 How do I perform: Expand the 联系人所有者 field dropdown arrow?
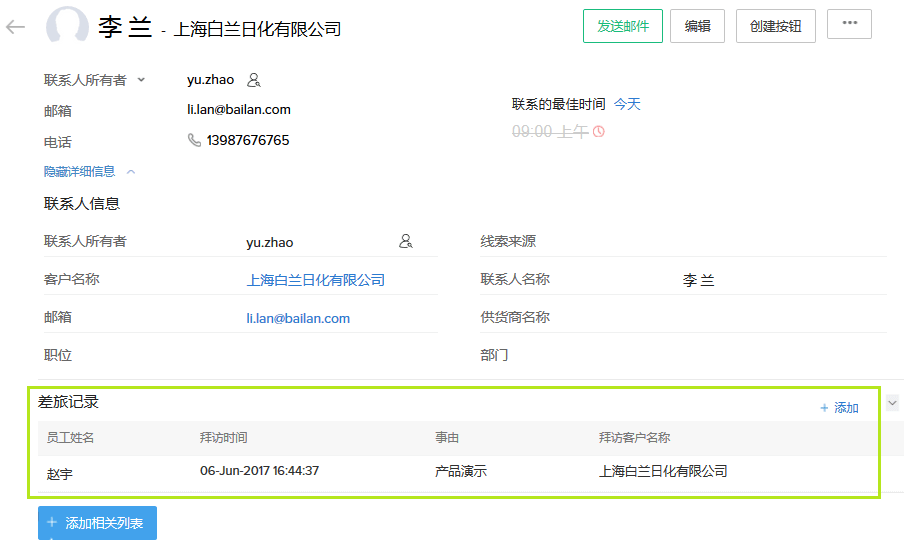click(x=141, y=80)
